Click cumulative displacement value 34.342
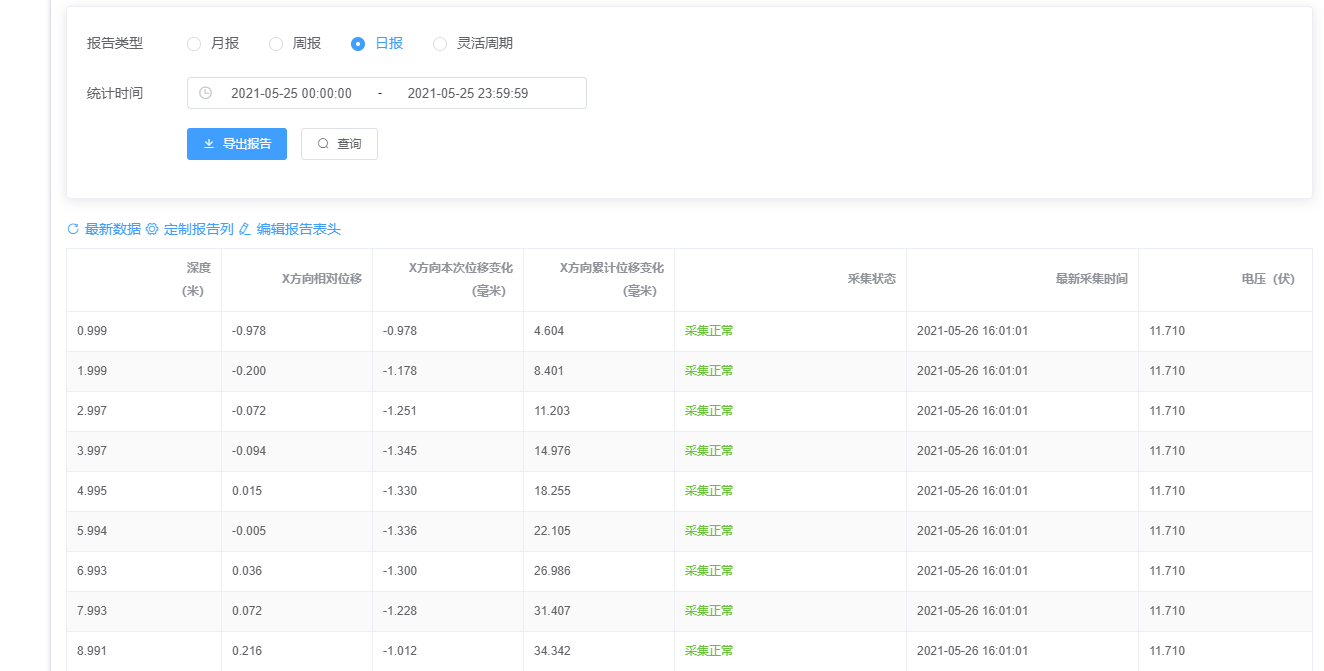1324x671 pixels. [x=552, y=651]
